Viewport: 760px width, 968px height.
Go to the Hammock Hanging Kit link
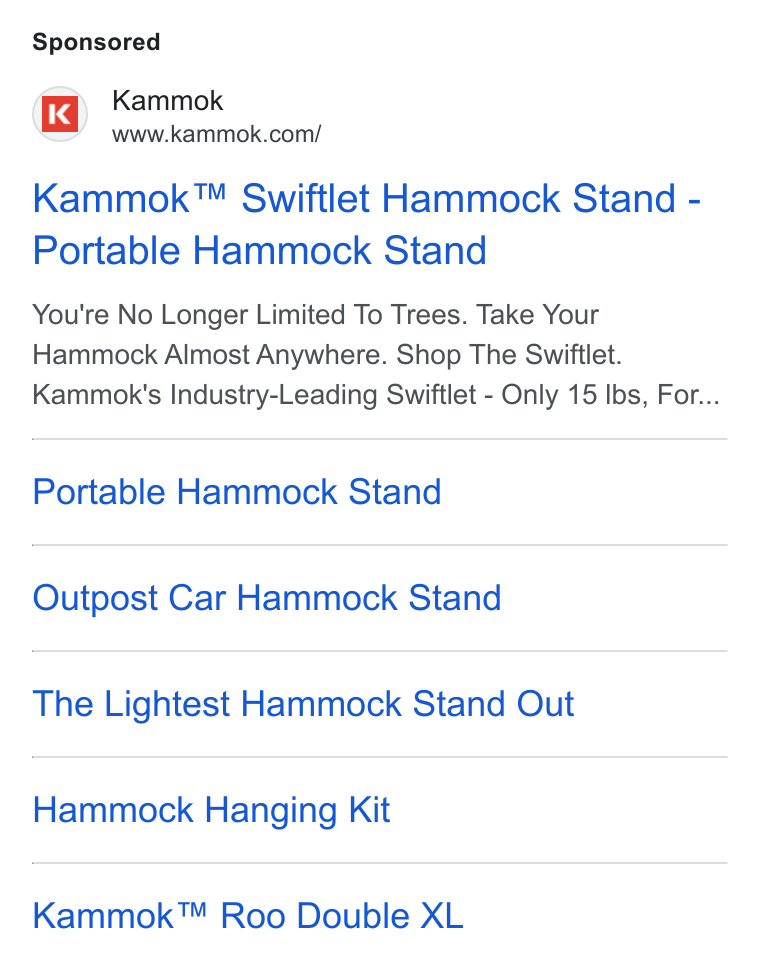211,811
